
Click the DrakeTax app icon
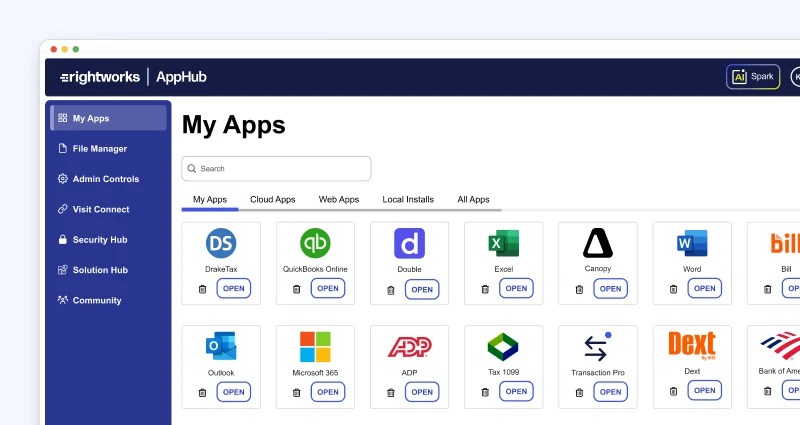pos(221,243)
